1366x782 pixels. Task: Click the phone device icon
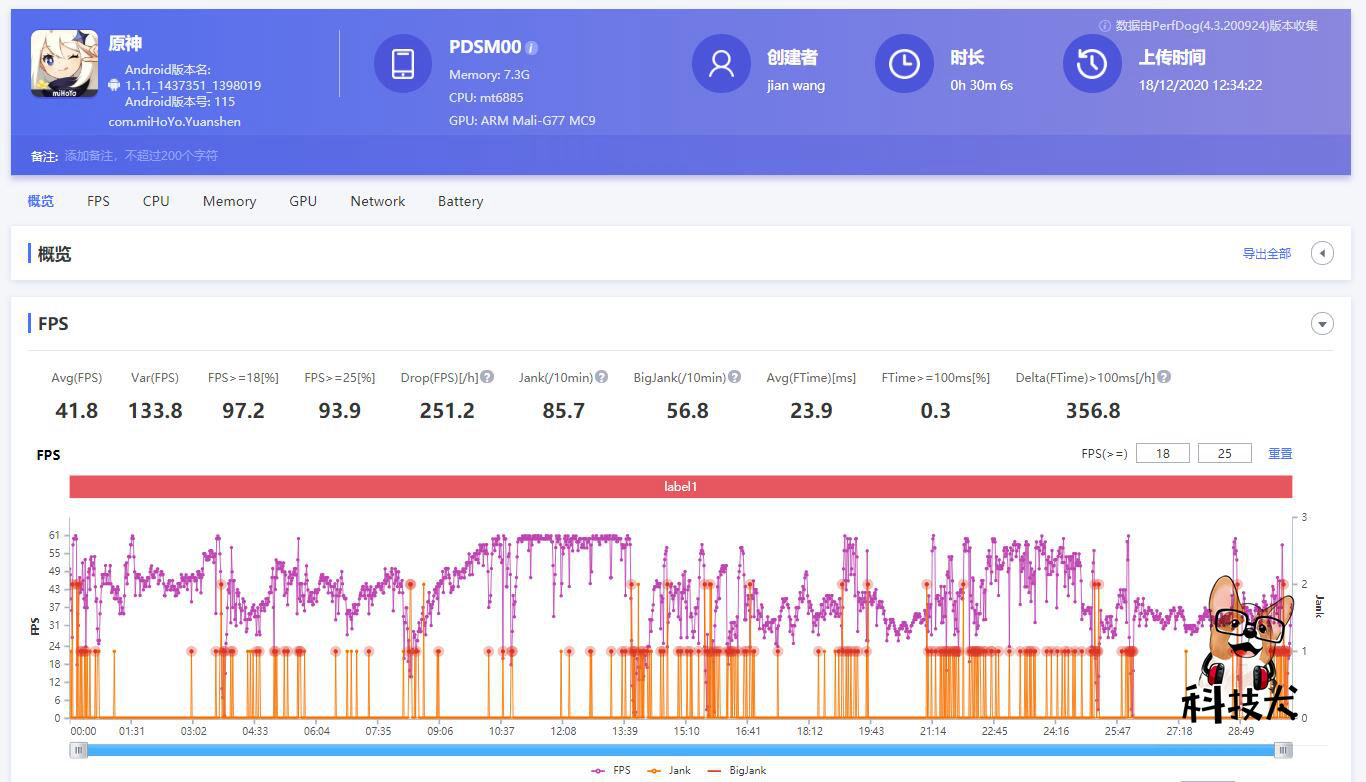[x=403, y=64]
